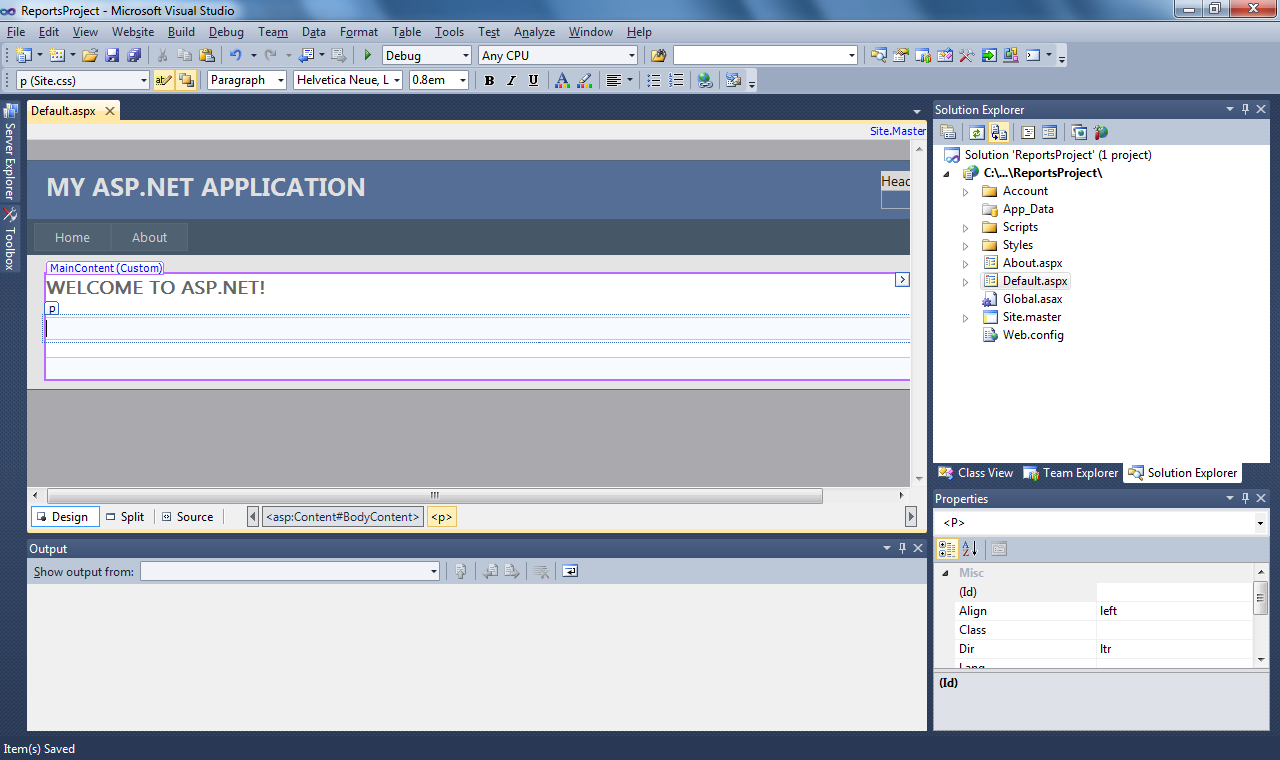Switch to Split view
Screen dimensions: 1280x760
[125, 517]
